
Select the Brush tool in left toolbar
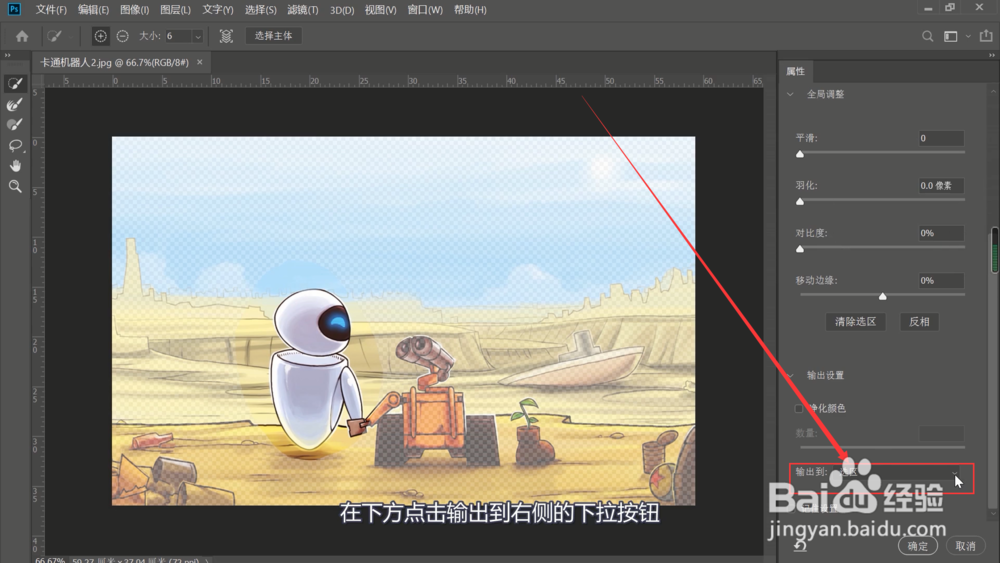pos(15,124)
